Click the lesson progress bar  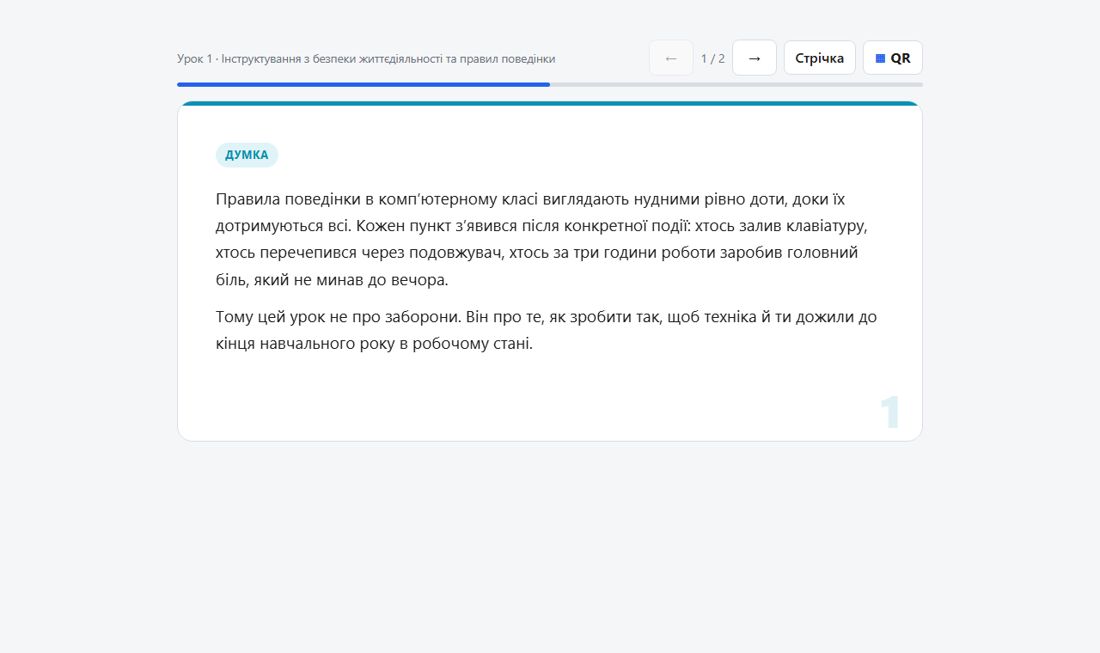tap(549, 85)
